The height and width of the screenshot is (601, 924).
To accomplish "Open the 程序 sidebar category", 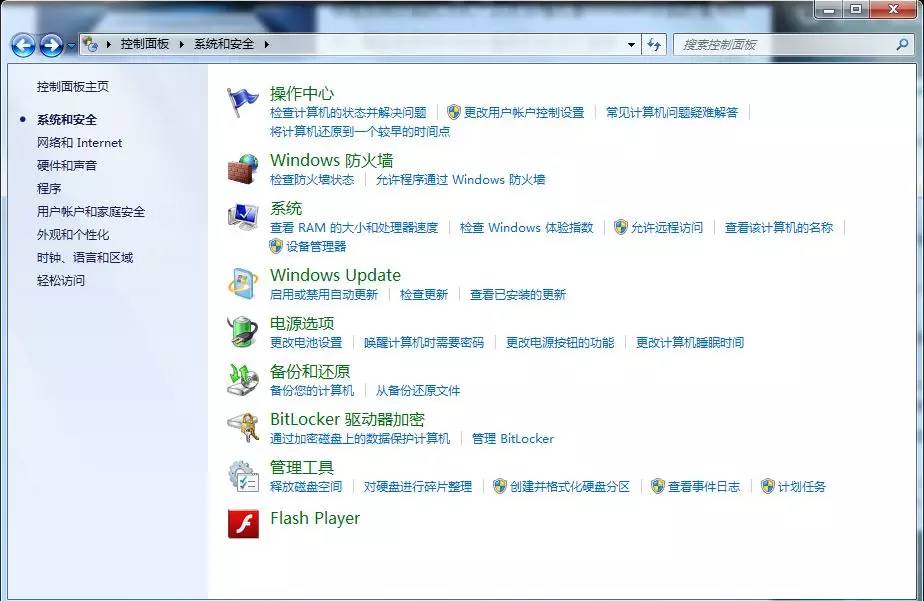I will click(x=49, y=189).
